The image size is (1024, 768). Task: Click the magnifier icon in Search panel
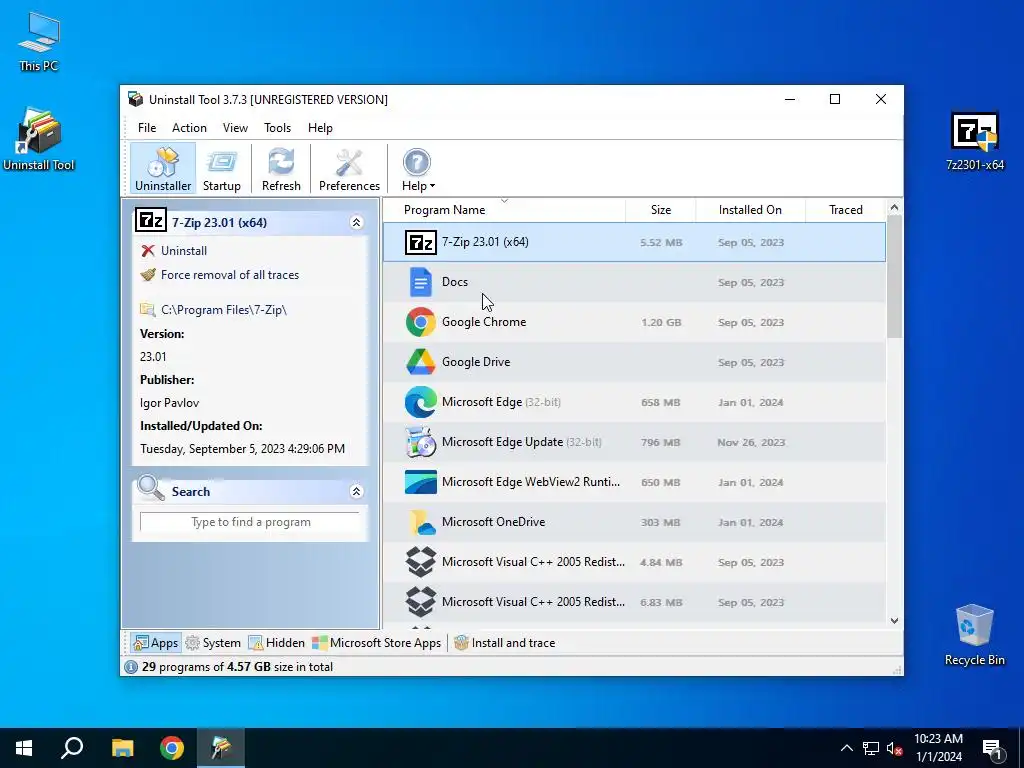[151, 488]
